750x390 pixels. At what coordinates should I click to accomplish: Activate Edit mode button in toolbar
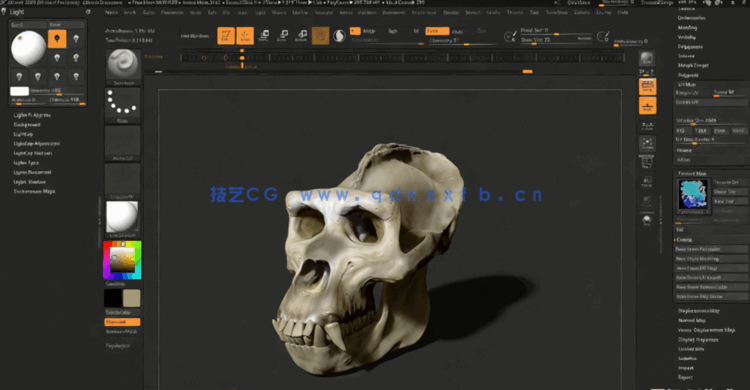[226, 36]
